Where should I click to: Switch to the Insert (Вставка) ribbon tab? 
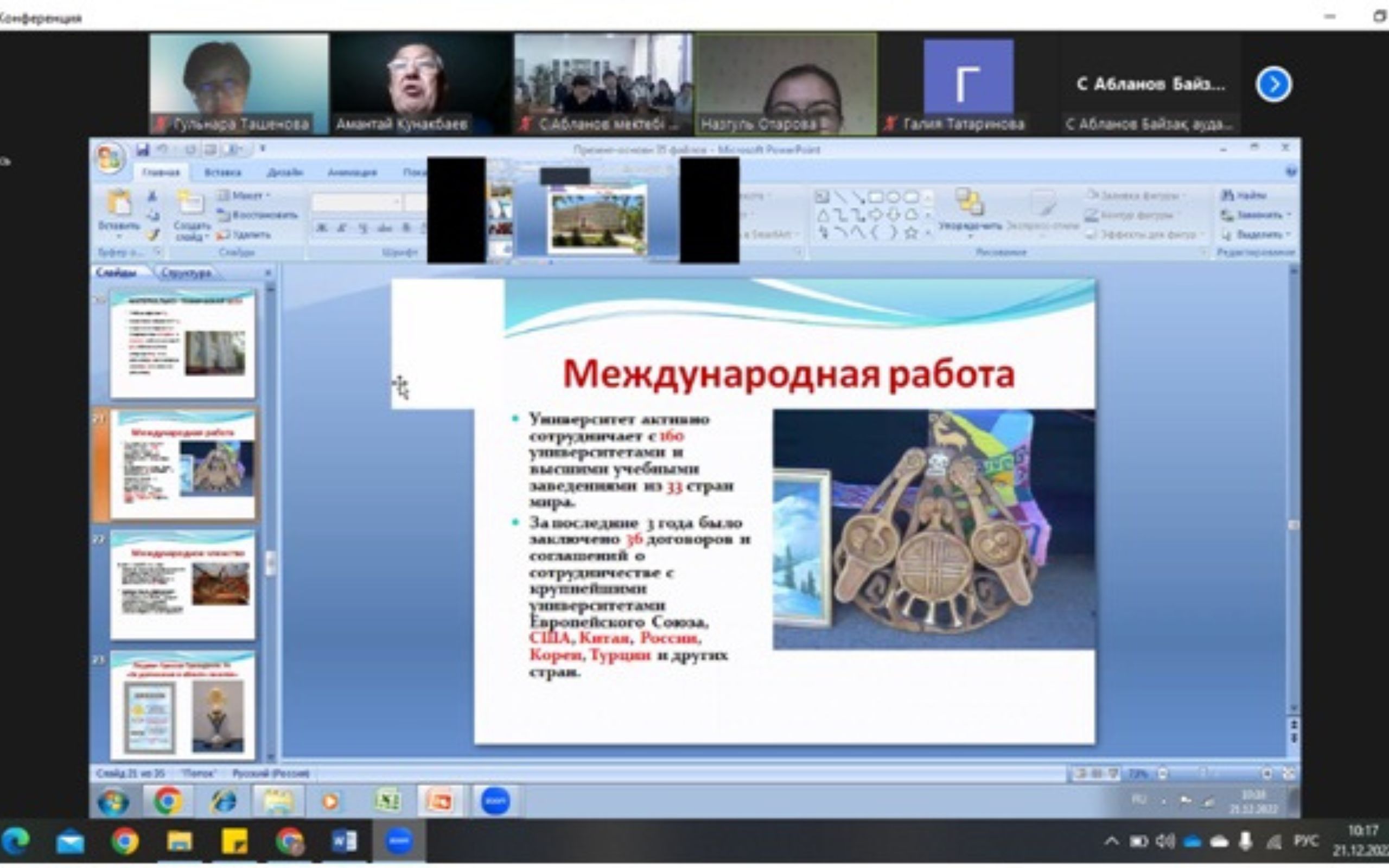[222, 172]
